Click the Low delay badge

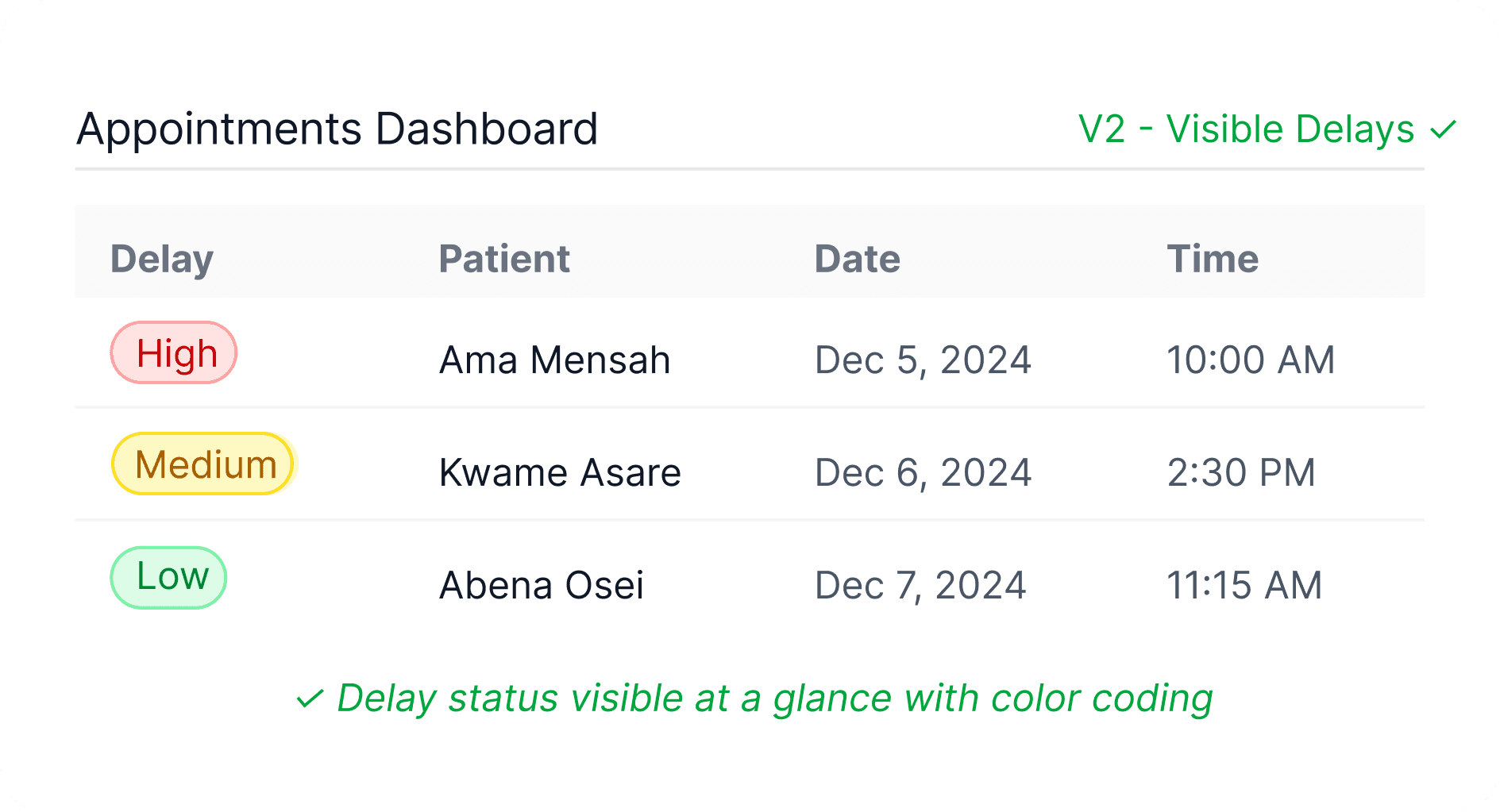168,577
